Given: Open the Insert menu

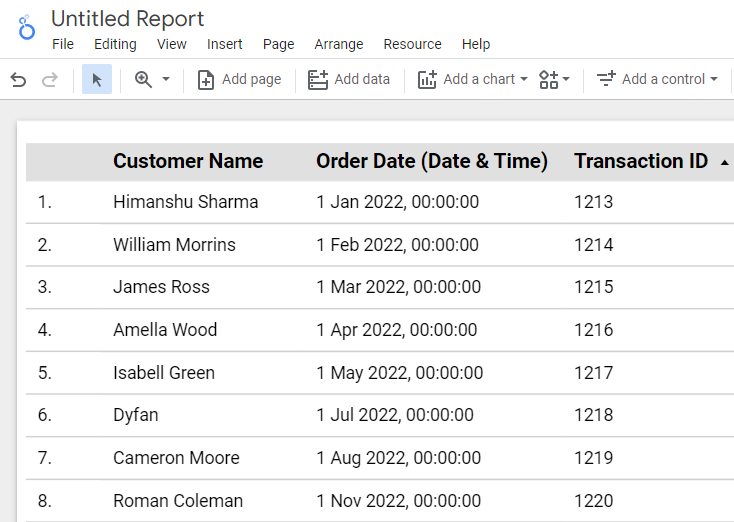Looking at the screenshot, I should click(224, 44).
